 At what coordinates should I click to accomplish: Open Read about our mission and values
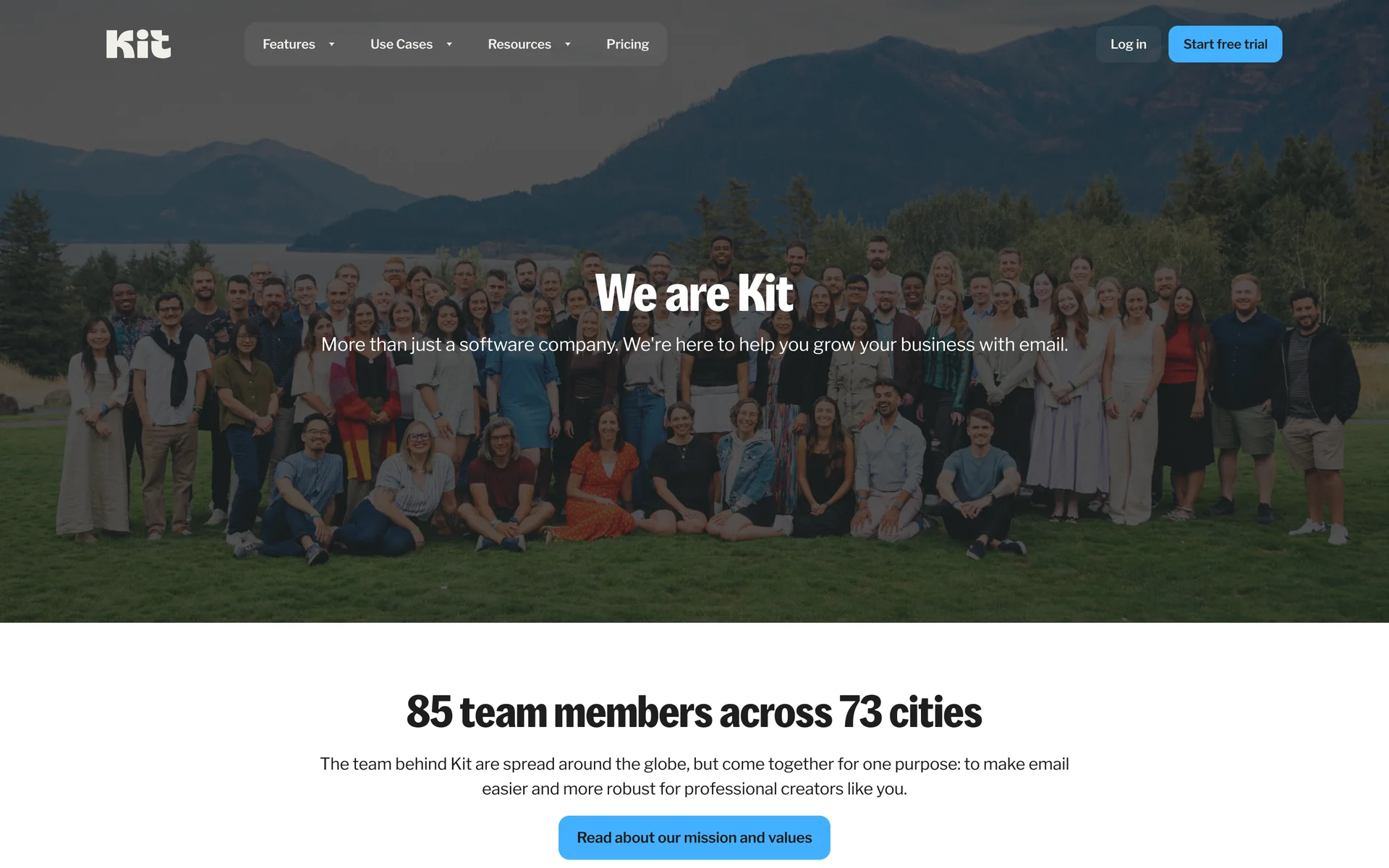(694, 838)
